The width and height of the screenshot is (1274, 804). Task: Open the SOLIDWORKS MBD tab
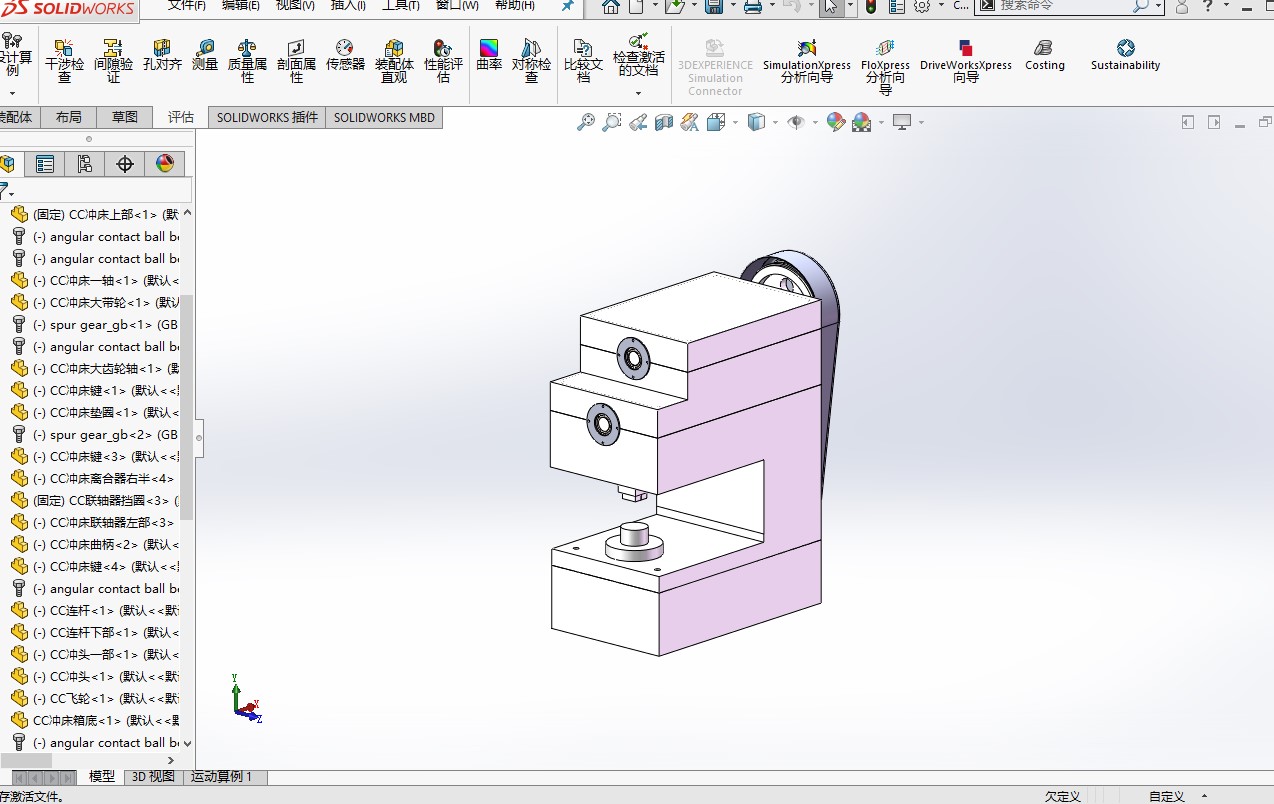(384, 117)
